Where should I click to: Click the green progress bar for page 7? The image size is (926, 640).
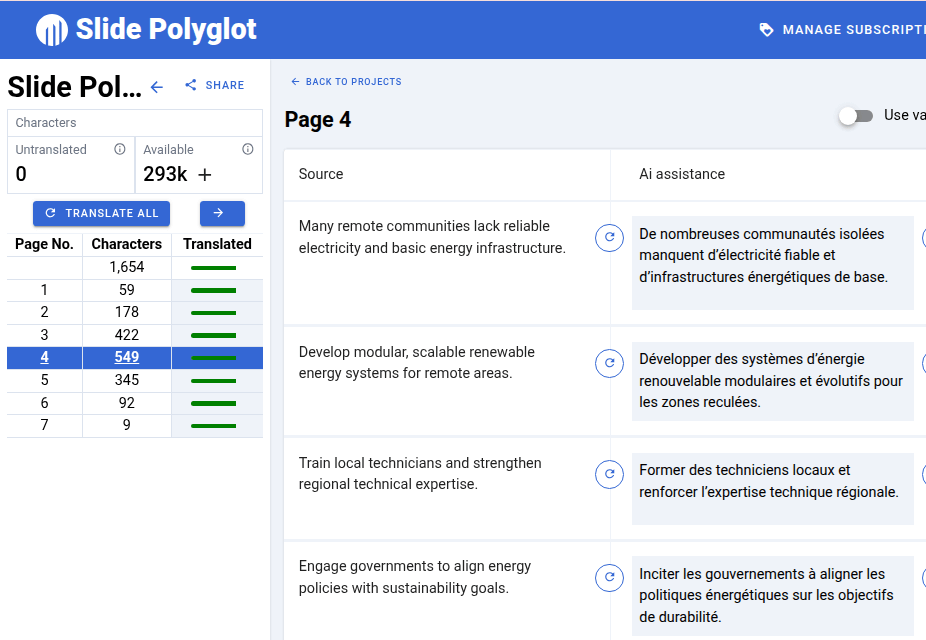[x=213, y=426]
